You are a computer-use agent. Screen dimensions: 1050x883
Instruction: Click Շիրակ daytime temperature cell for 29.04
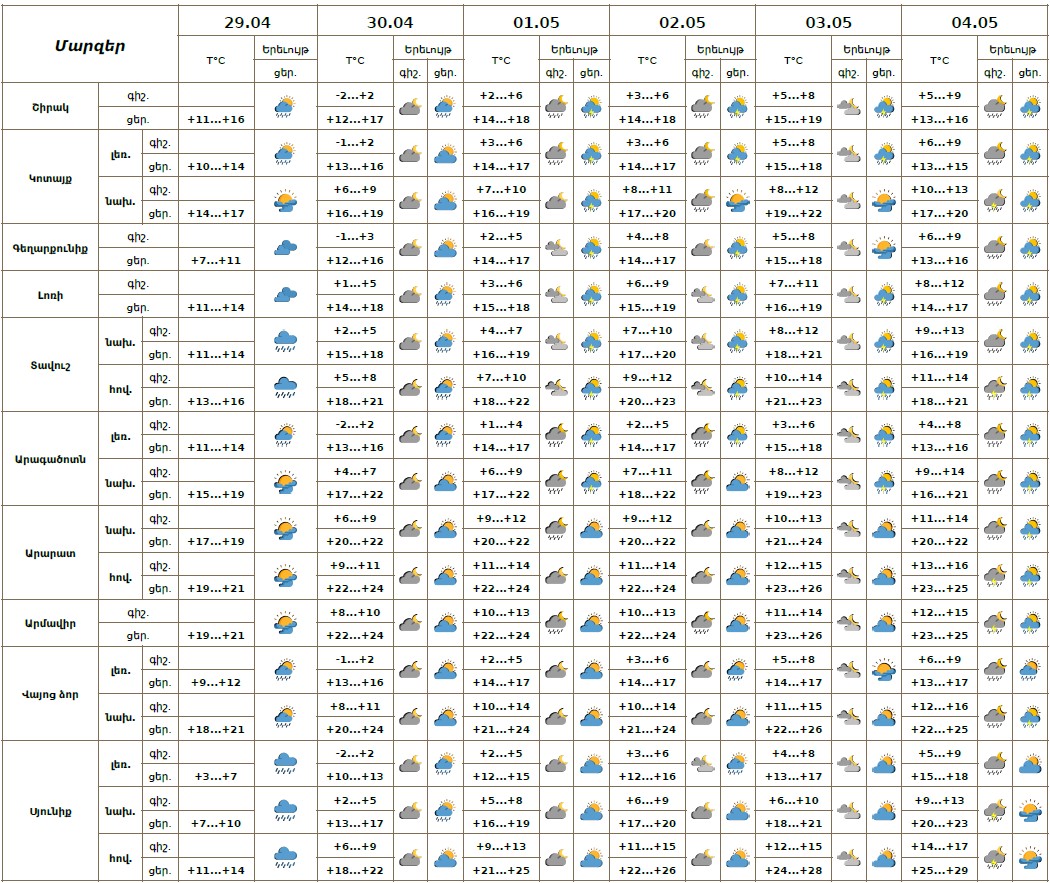(216, 119)
